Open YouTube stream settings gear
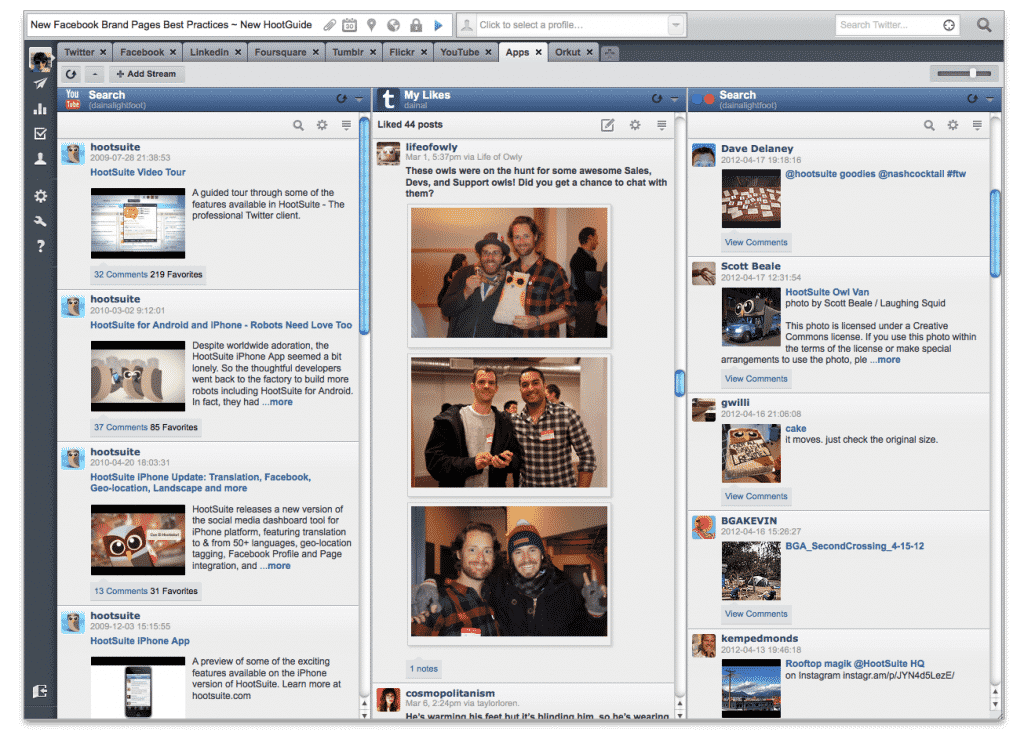 click(x=322, y=125)
